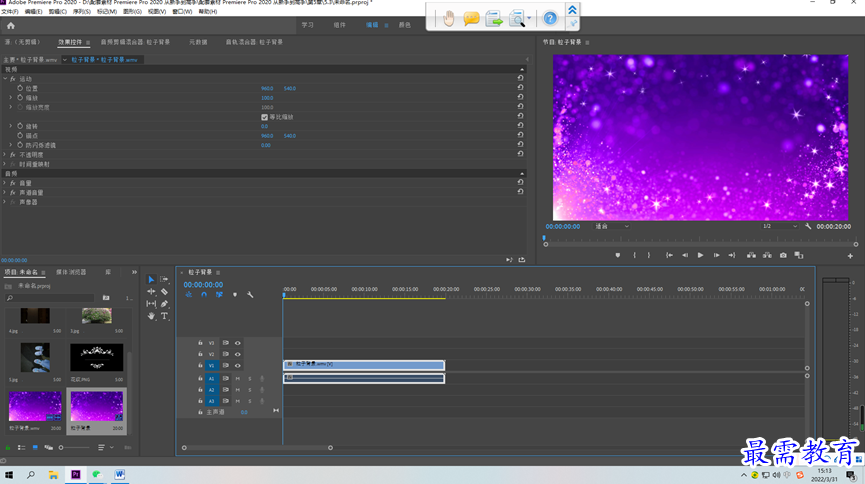Toggle position animation stopwatch
Viewport: 865px width, 484px height.
pyautogui.click(x=20, y=88)
